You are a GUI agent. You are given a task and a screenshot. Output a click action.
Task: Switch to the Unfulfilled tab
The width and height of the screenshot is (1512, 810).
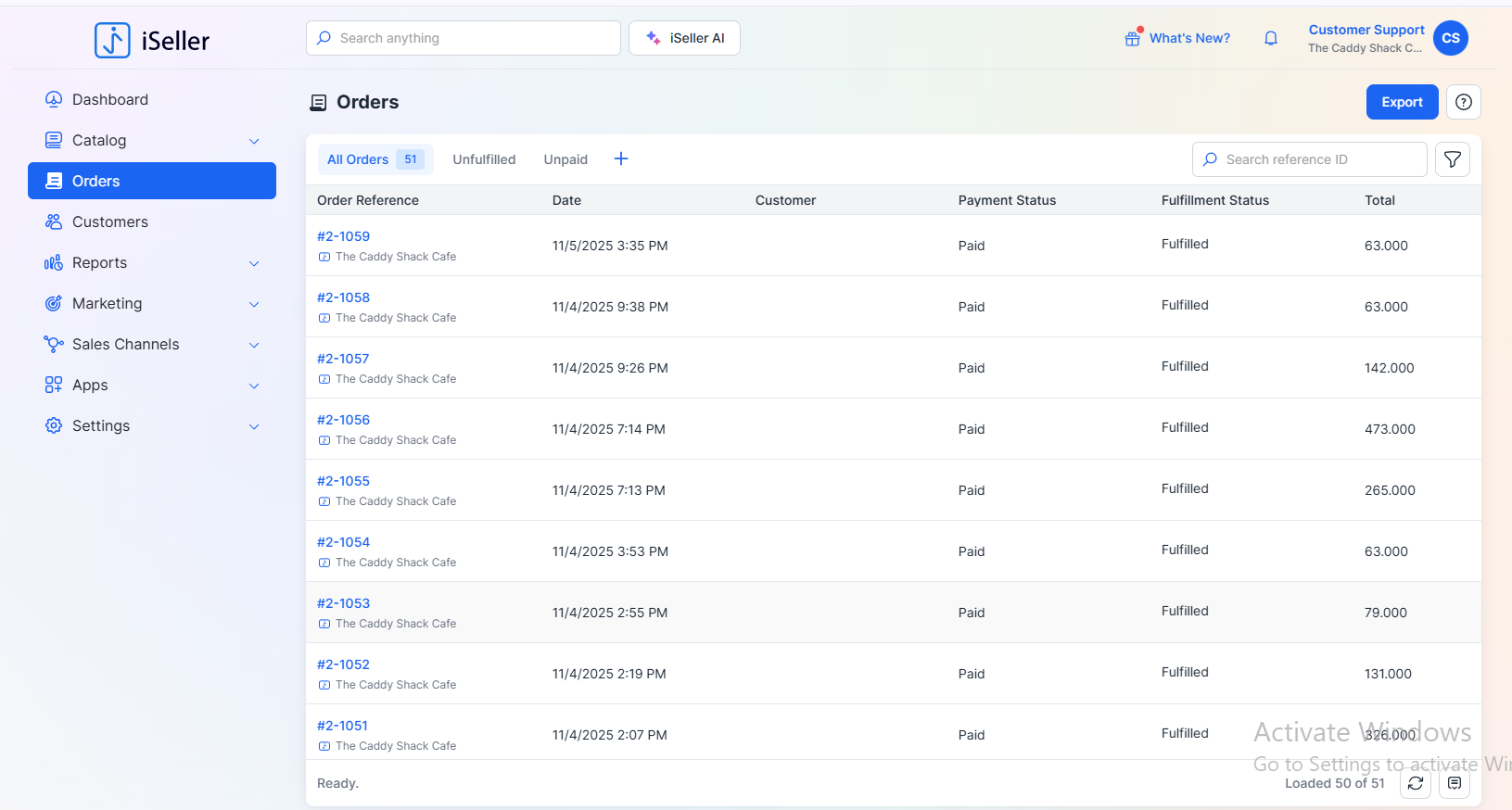484,159
